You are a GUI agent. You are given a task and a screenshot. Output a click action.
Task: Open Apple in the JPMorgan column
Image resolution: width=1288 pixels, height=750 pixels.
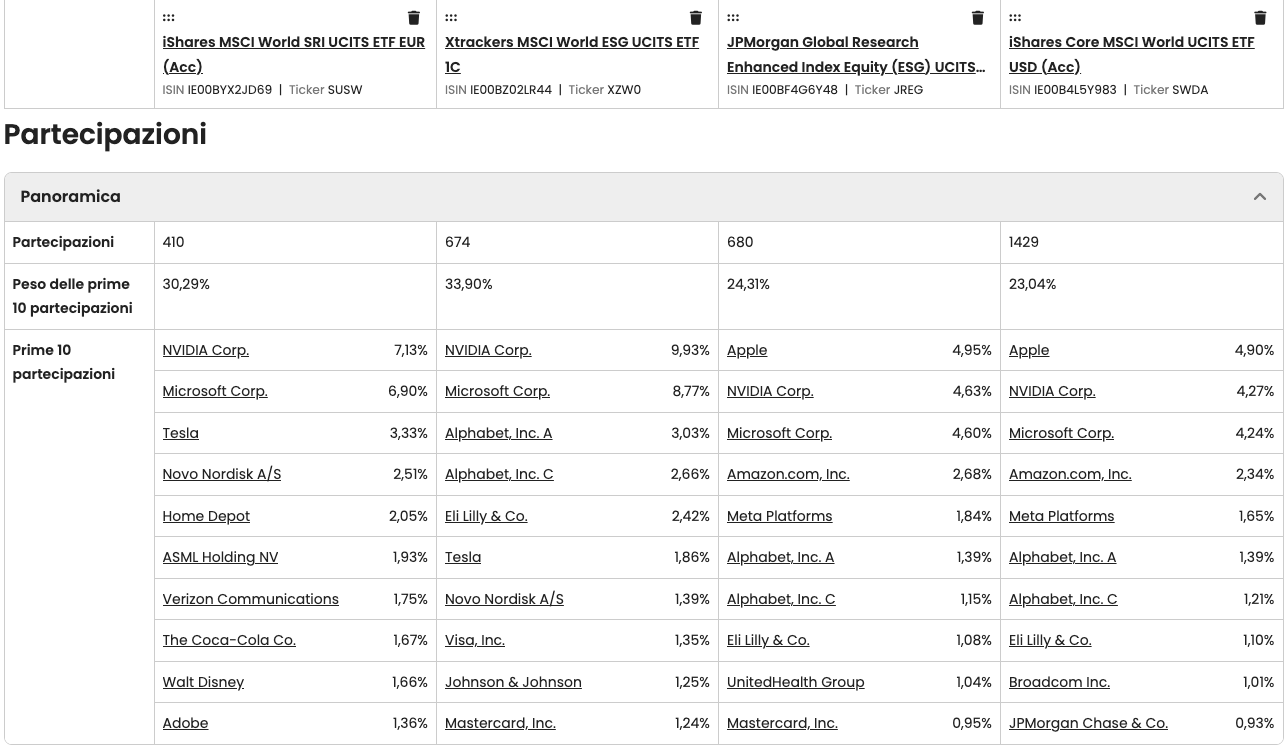pos(747,350)
